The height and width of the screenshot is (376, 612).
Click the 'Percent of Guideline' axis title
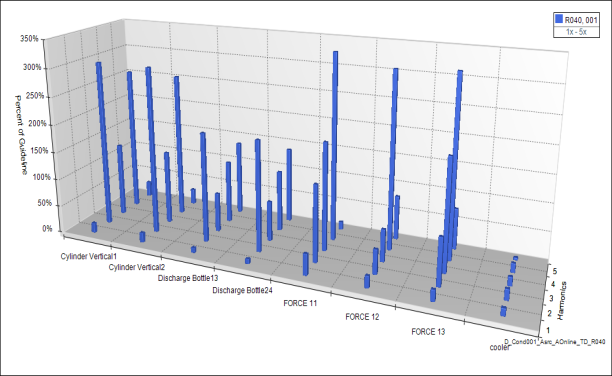click(20, 134)
